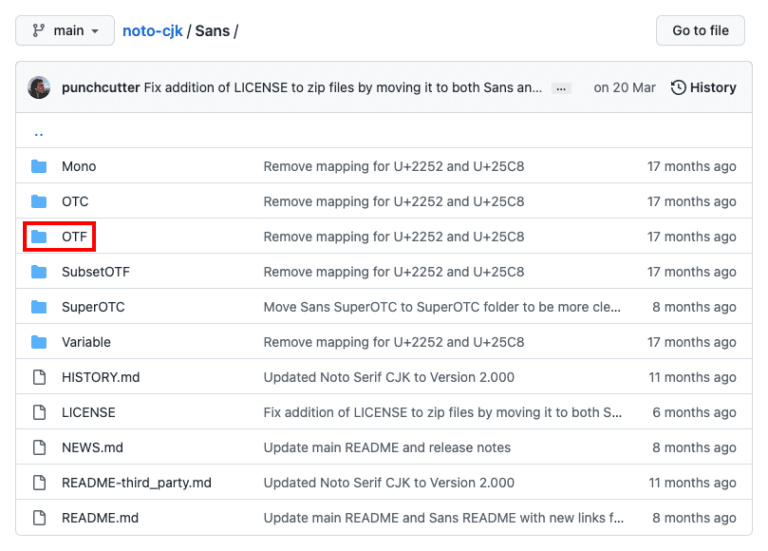Click the OTC folder icon
The image size is (768, 551).
coord(39,202)
